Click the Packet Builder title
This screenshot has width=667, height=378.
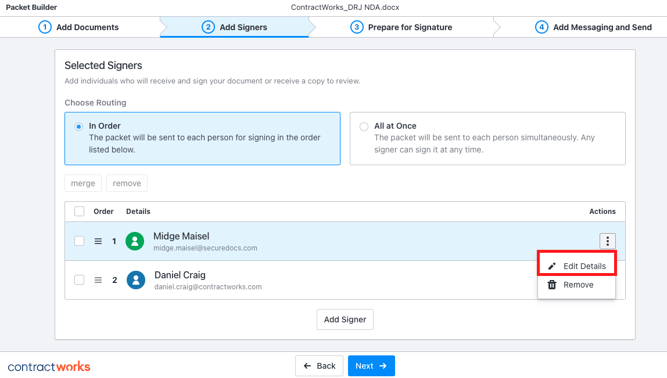coord(31,7)
